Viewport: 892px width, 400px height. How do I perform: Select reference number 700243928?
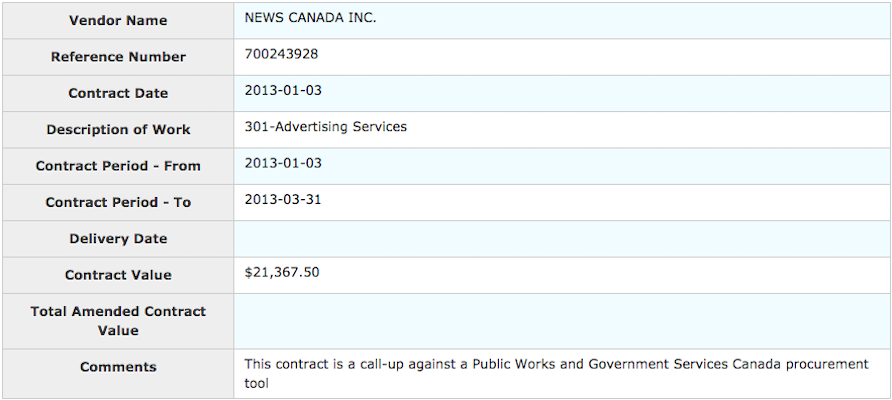[x=281, y=54]
